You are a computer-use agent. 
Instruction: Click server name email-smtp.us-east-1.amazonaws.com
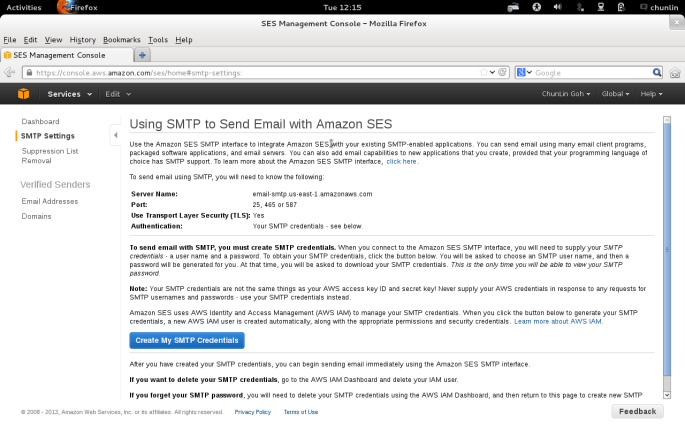[x=312, y=194]
